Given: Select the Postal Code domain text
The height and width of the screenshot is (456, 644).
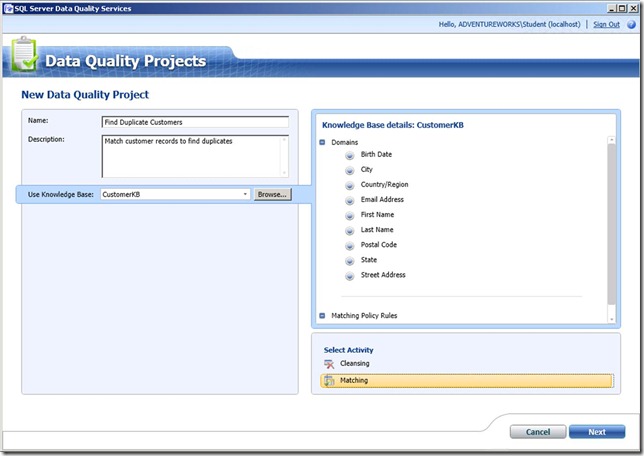Looking at the screenshot, I should tap(379, 244).
